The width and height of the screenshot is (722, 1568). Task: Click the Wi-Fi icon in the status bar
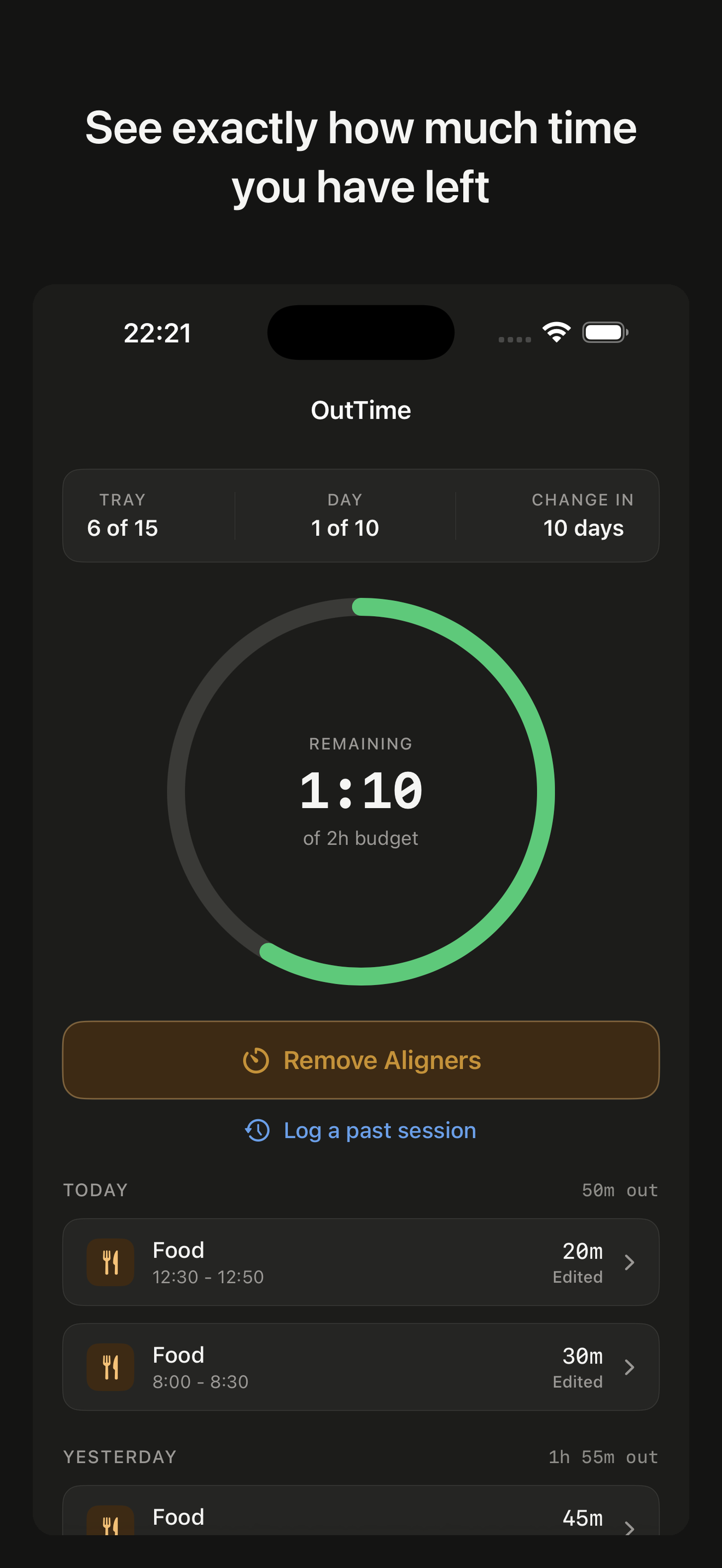pos(556,332)
